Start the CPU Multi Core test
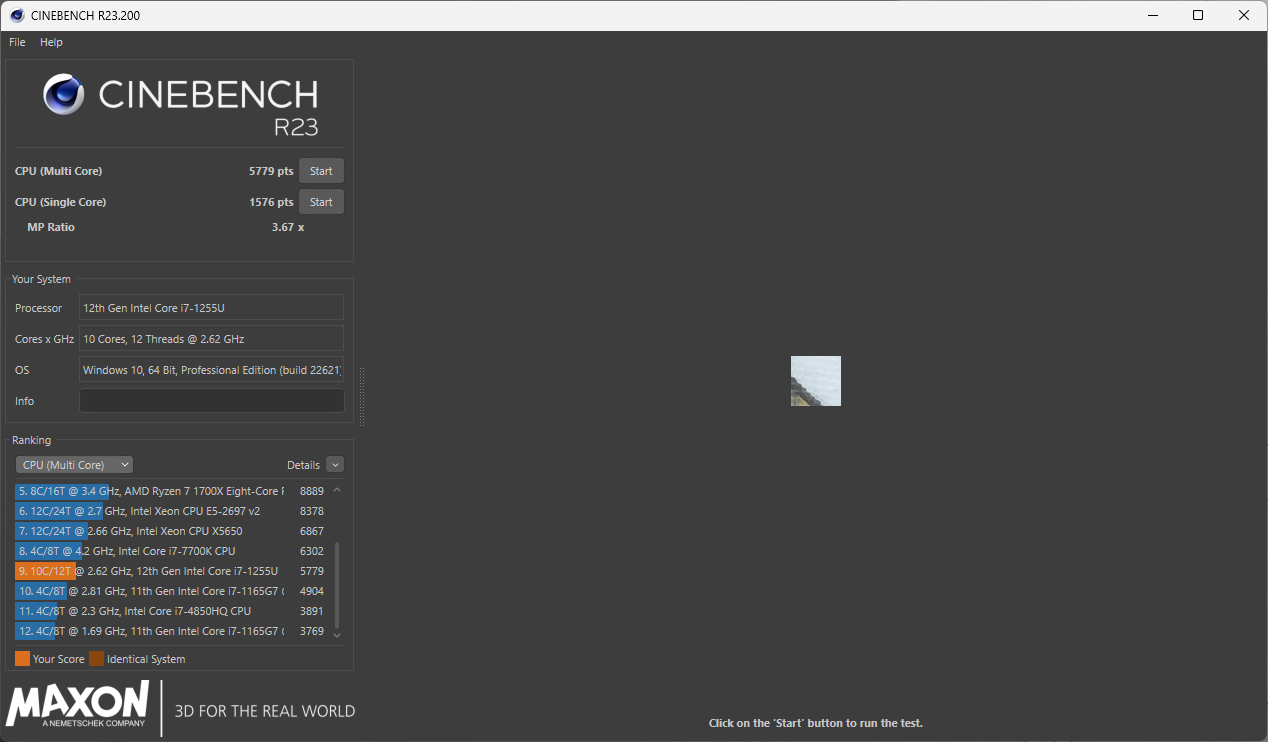Viewport: 1268px width, 742px height. coord(321,171)
